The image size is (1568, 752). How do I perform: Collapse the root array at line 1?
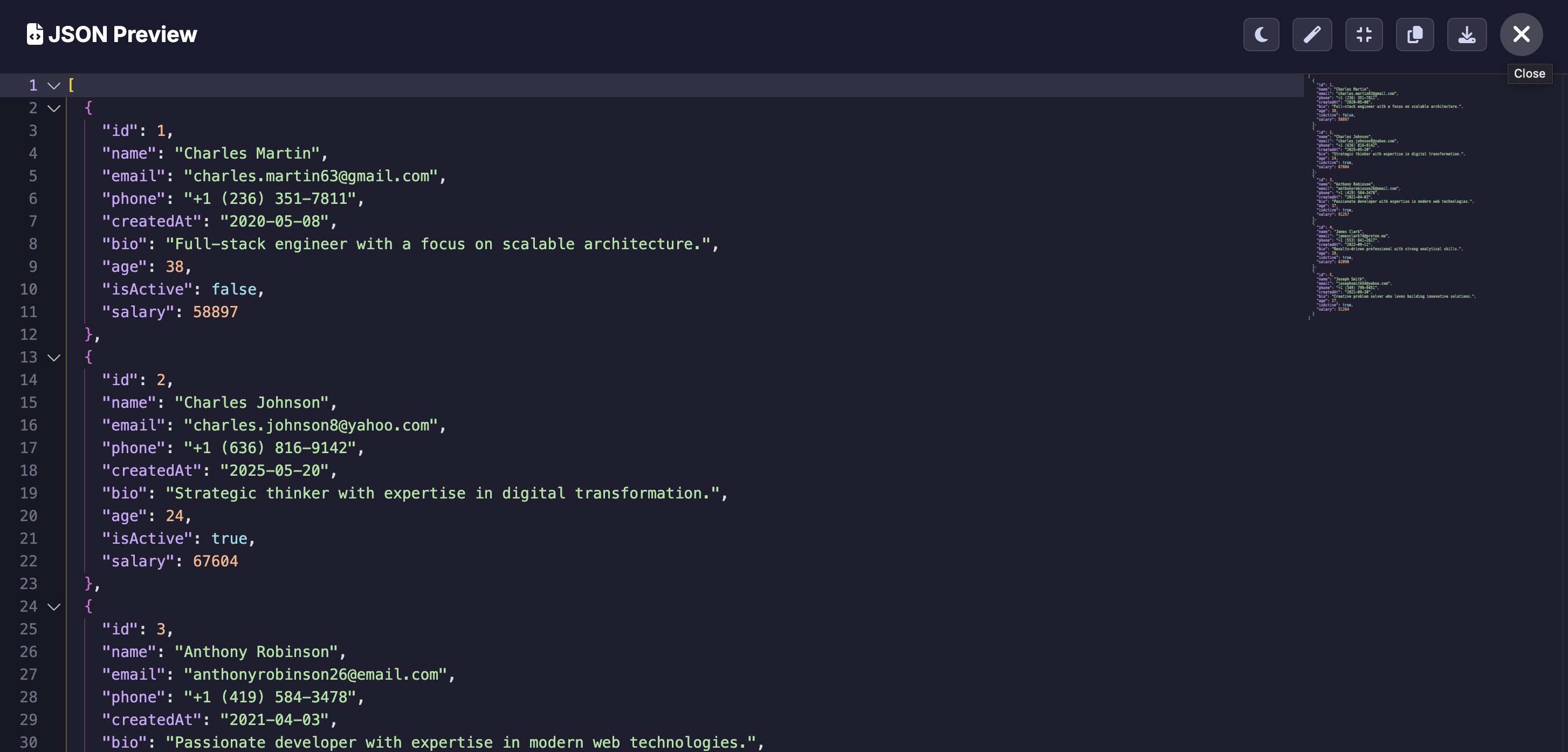click(53, 85)
